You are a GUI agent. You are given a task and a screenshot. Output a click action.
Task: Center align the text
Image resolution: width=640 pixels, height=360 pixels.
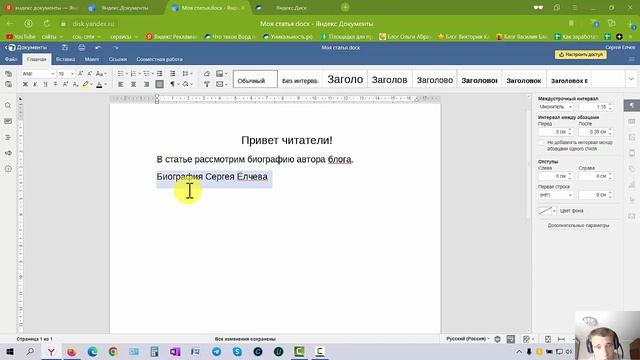tap(133, 84)
